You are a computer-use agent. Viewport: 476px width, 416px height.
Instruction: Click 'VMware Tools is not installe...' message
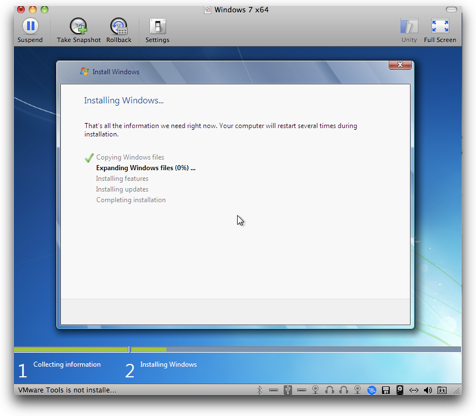click(x=67, y=390)
